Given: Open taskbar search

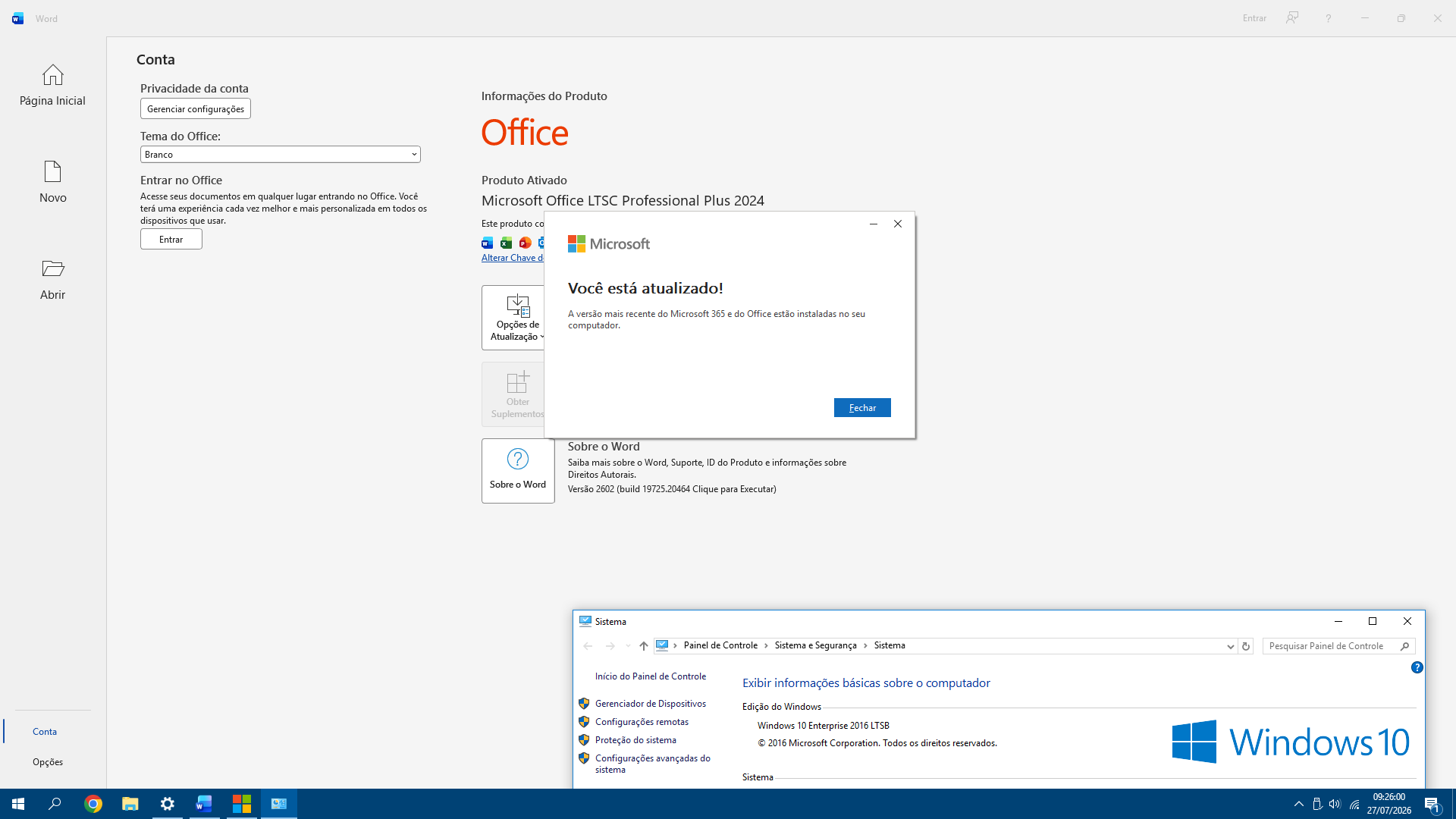Looking at the screenshot, I should [55, 804].
